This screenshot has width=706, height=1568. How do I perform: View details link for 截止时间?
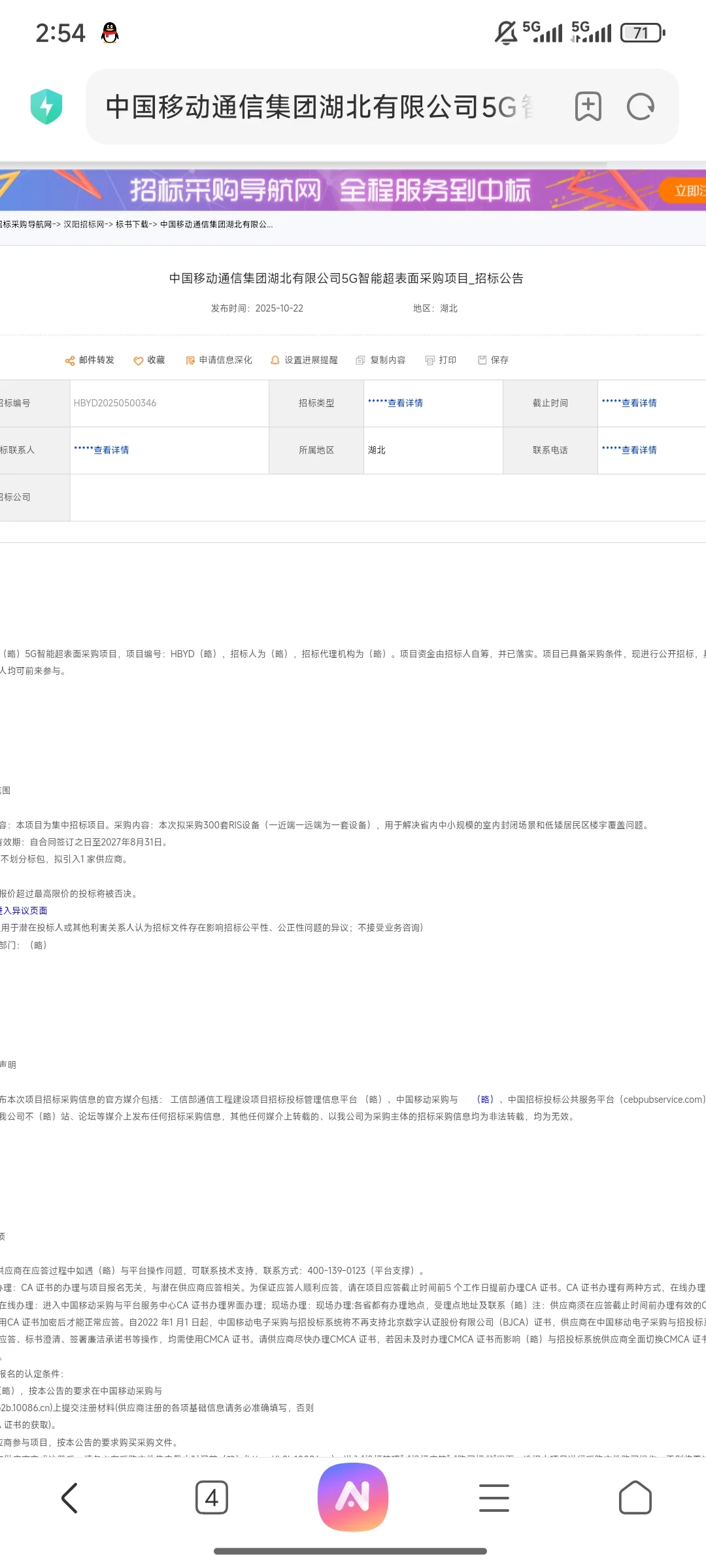[x=630, y=403]
